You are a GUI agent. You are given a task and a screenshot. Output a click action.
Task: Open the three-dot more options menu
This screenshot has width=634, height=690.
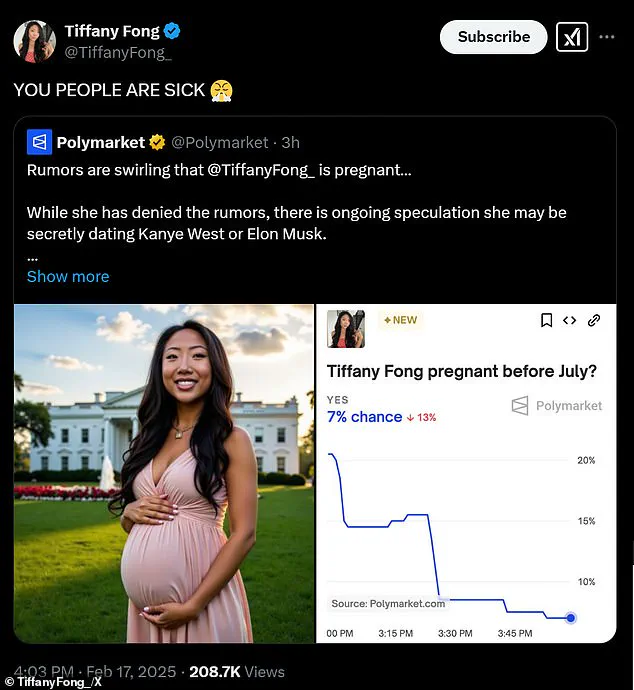(607, 37)
